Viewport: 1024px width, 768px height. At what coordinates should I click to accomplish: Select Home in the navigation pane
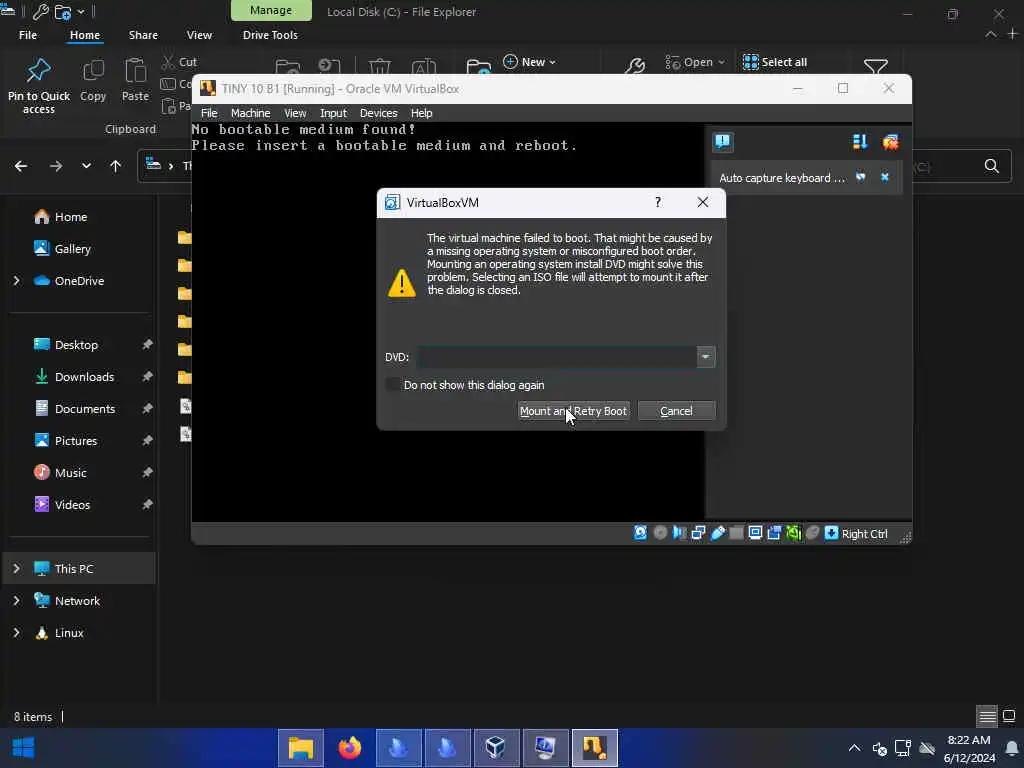click(x=71, y=217)
